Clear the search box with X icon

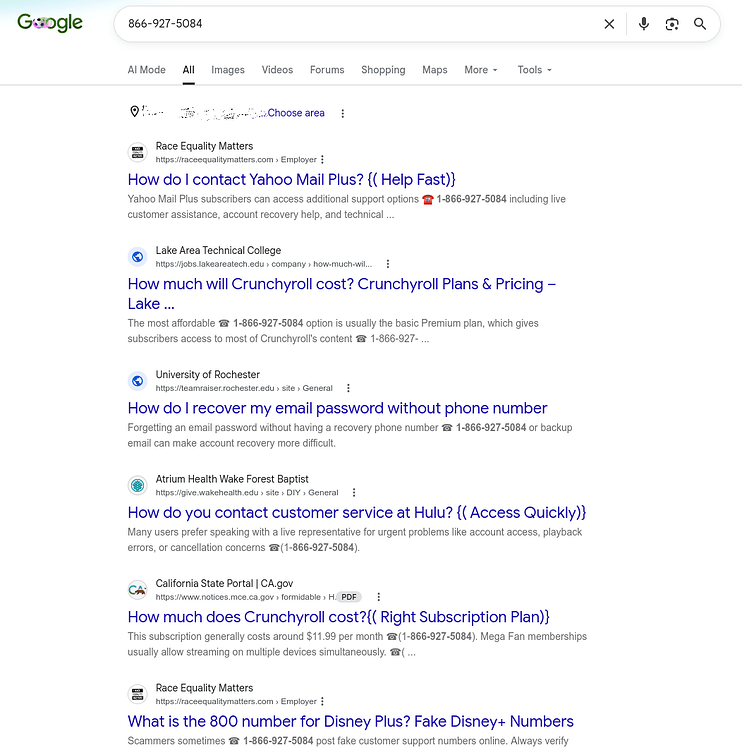[x=609, y=24]
